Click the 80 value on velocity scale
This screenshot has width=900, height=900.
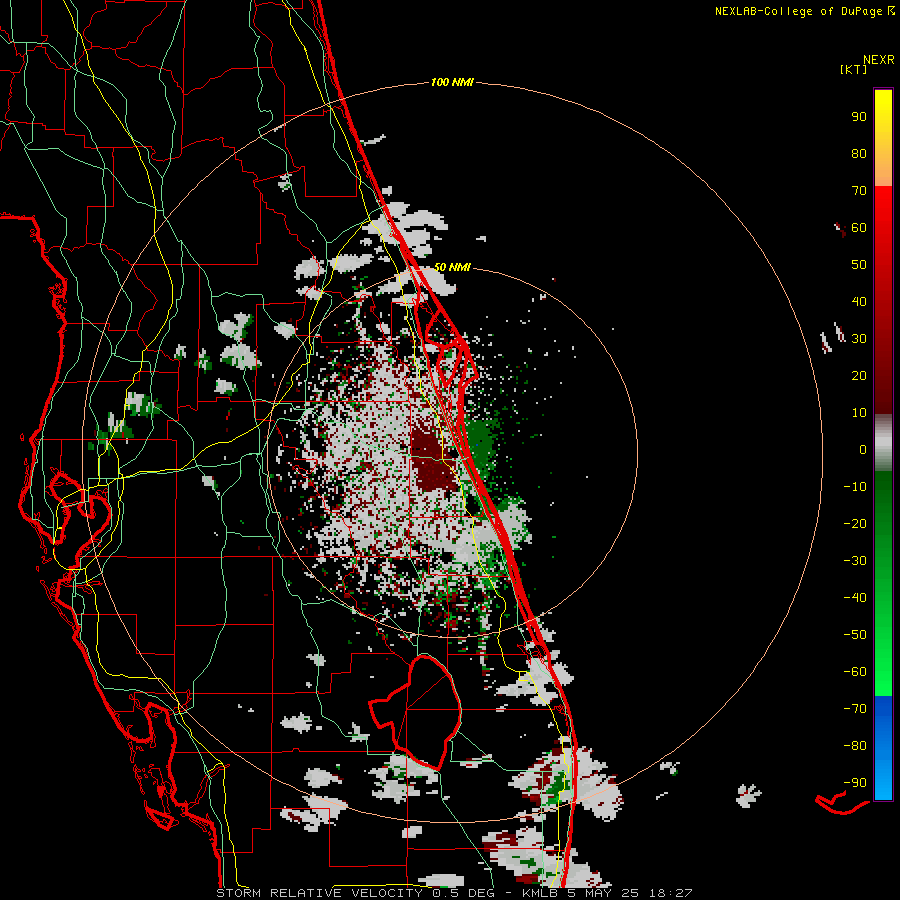tap(859, 154)
